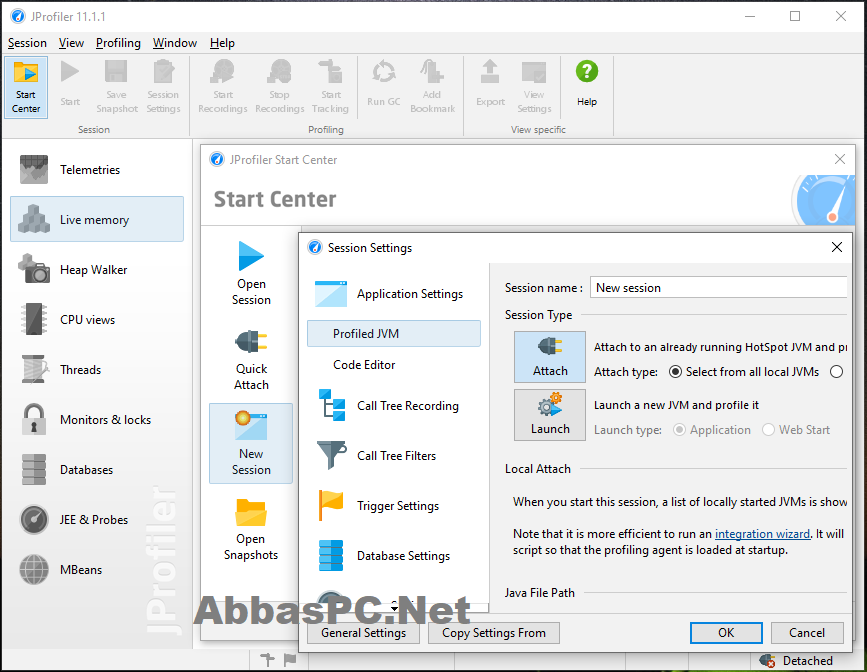Open the Start Center toolbar button

pos(26,87)
